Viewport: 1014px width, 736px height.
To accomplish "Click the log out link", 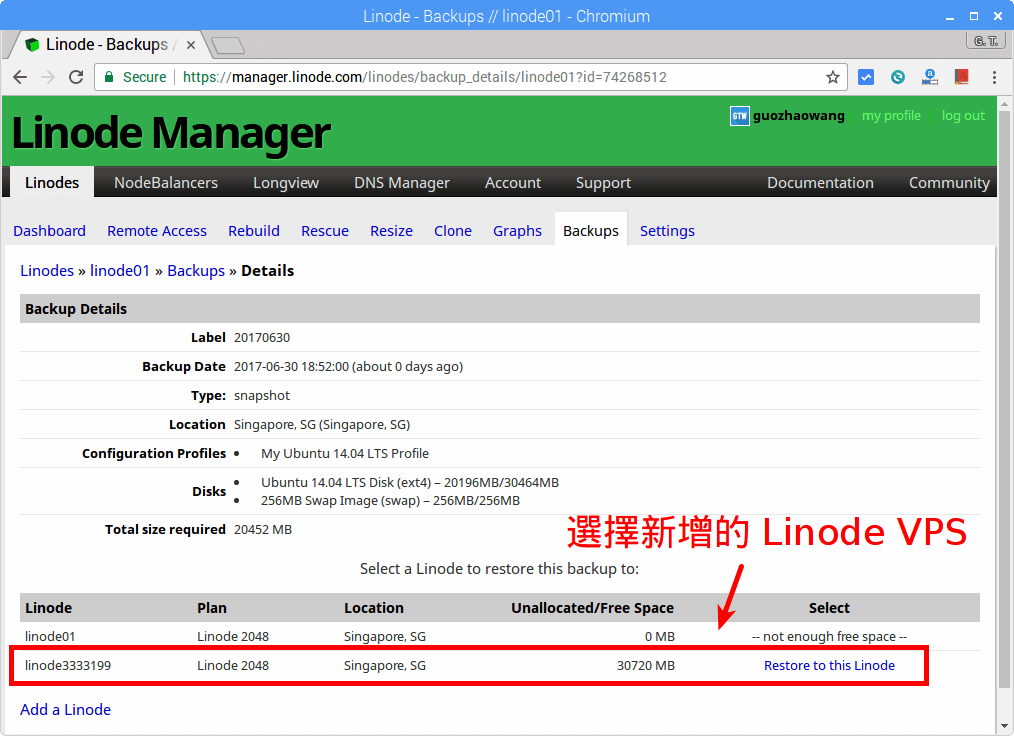I will coord(963,116).
